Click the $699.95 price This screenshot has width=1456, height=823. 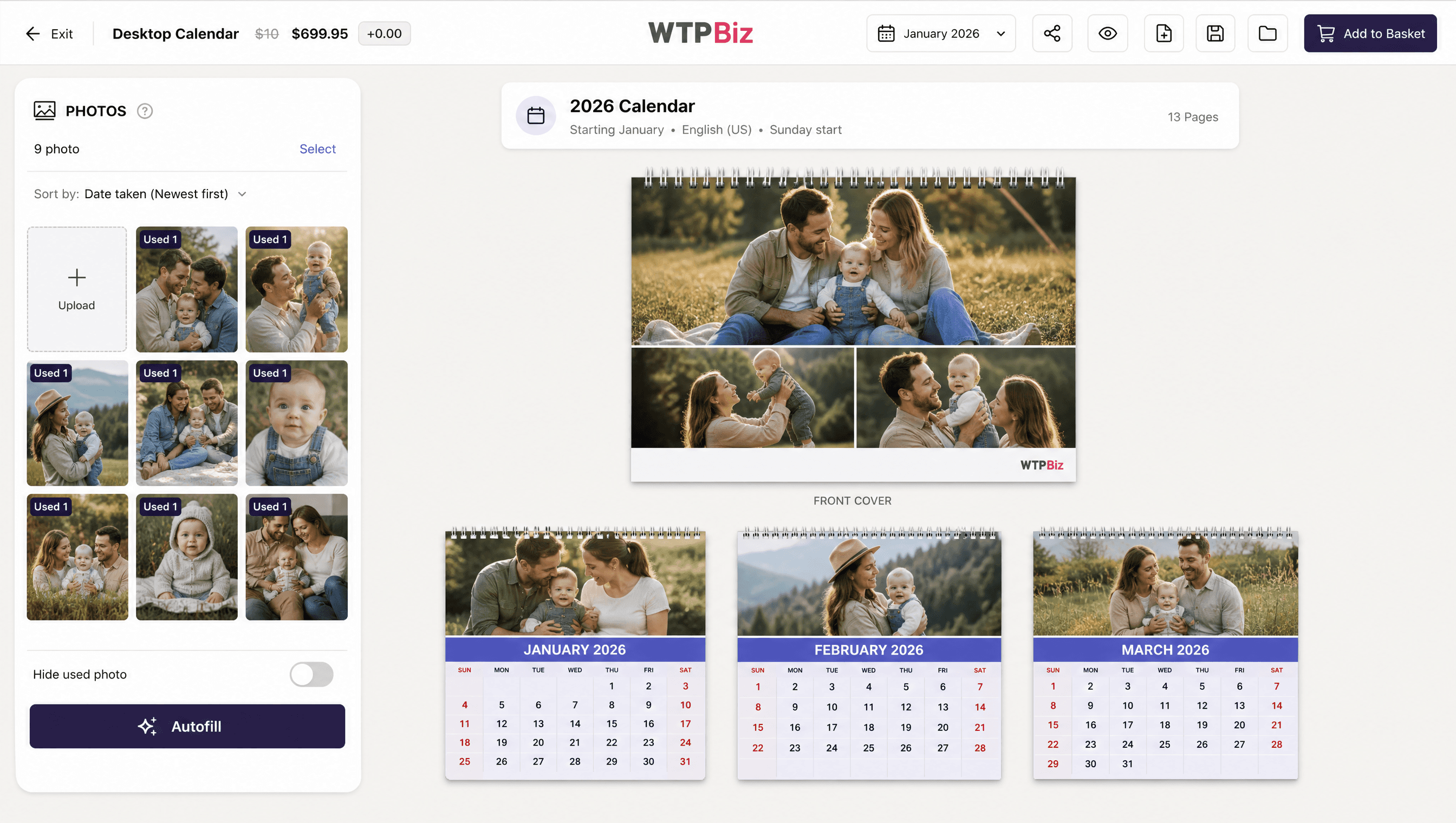tap(320, 34)
